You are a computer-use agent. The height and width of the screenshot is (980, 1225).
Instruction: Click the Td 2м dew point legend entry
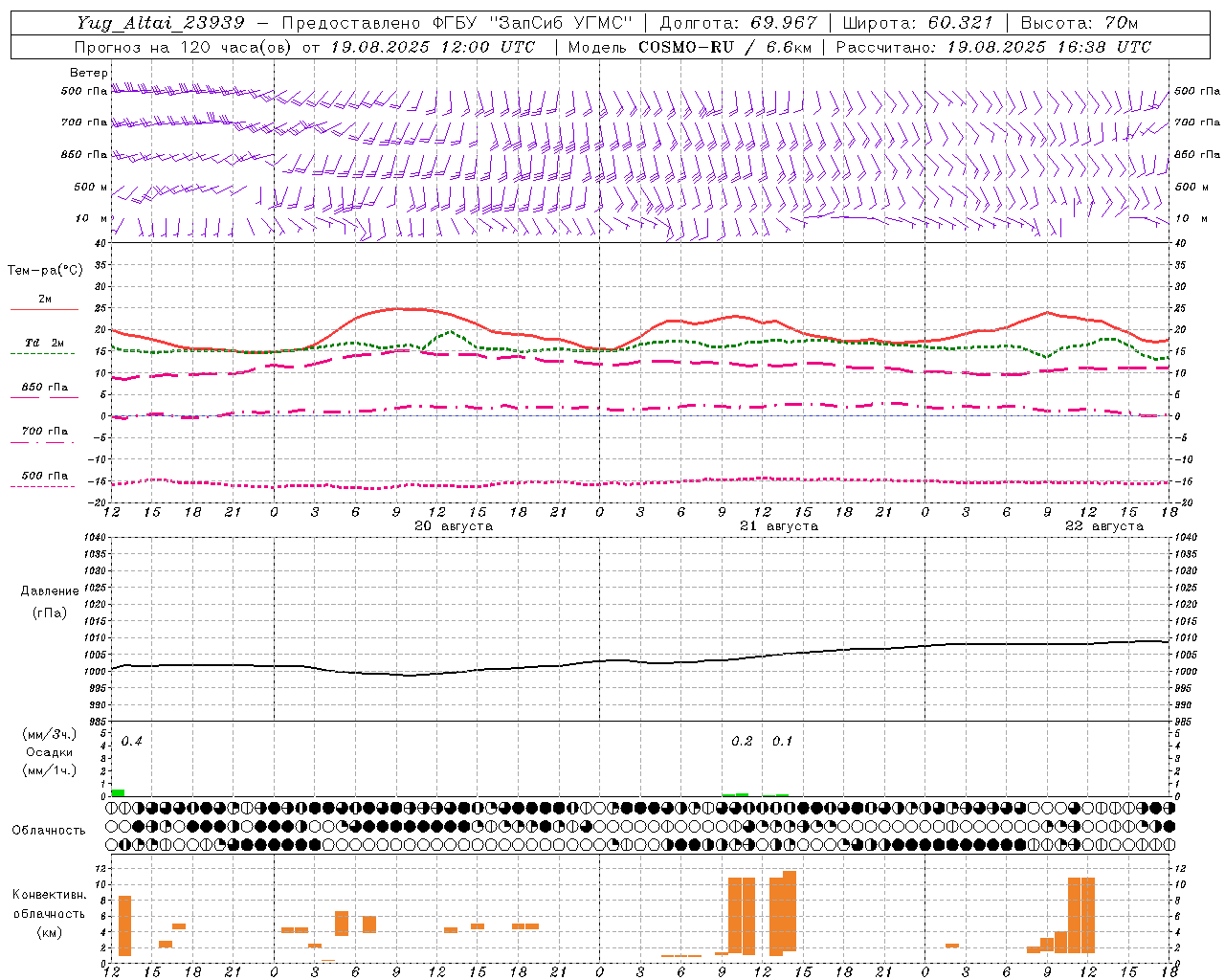(x=44, y=343)
